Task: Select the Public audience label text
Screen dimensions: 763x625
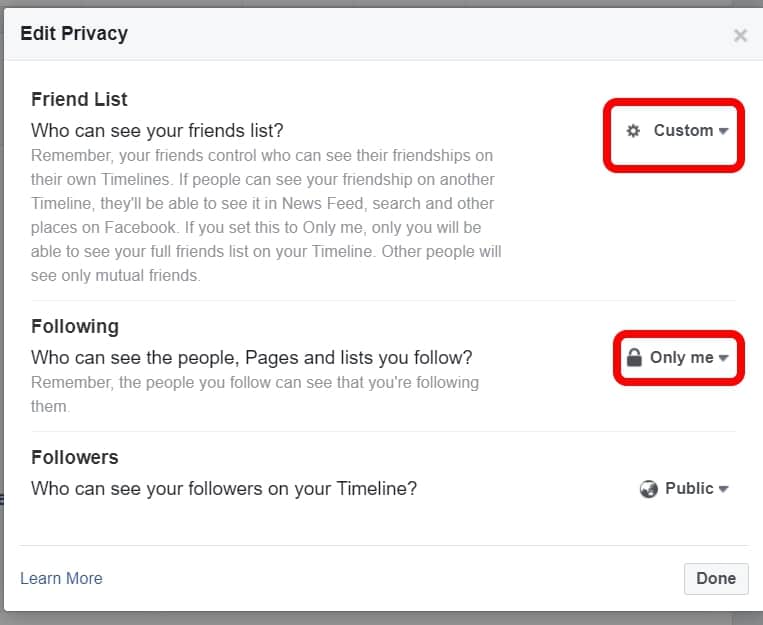Action: point(689,489)
